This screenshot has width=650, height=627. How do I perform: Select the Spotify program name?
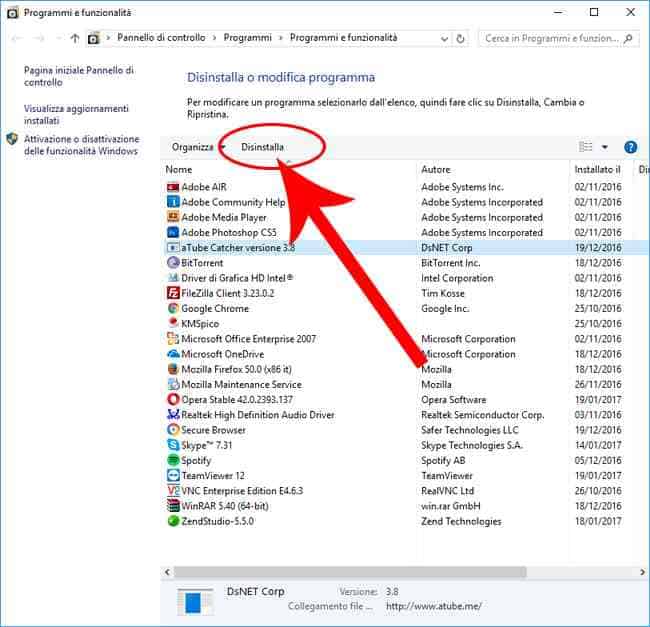pyautogui.click(x=196, y=461)
